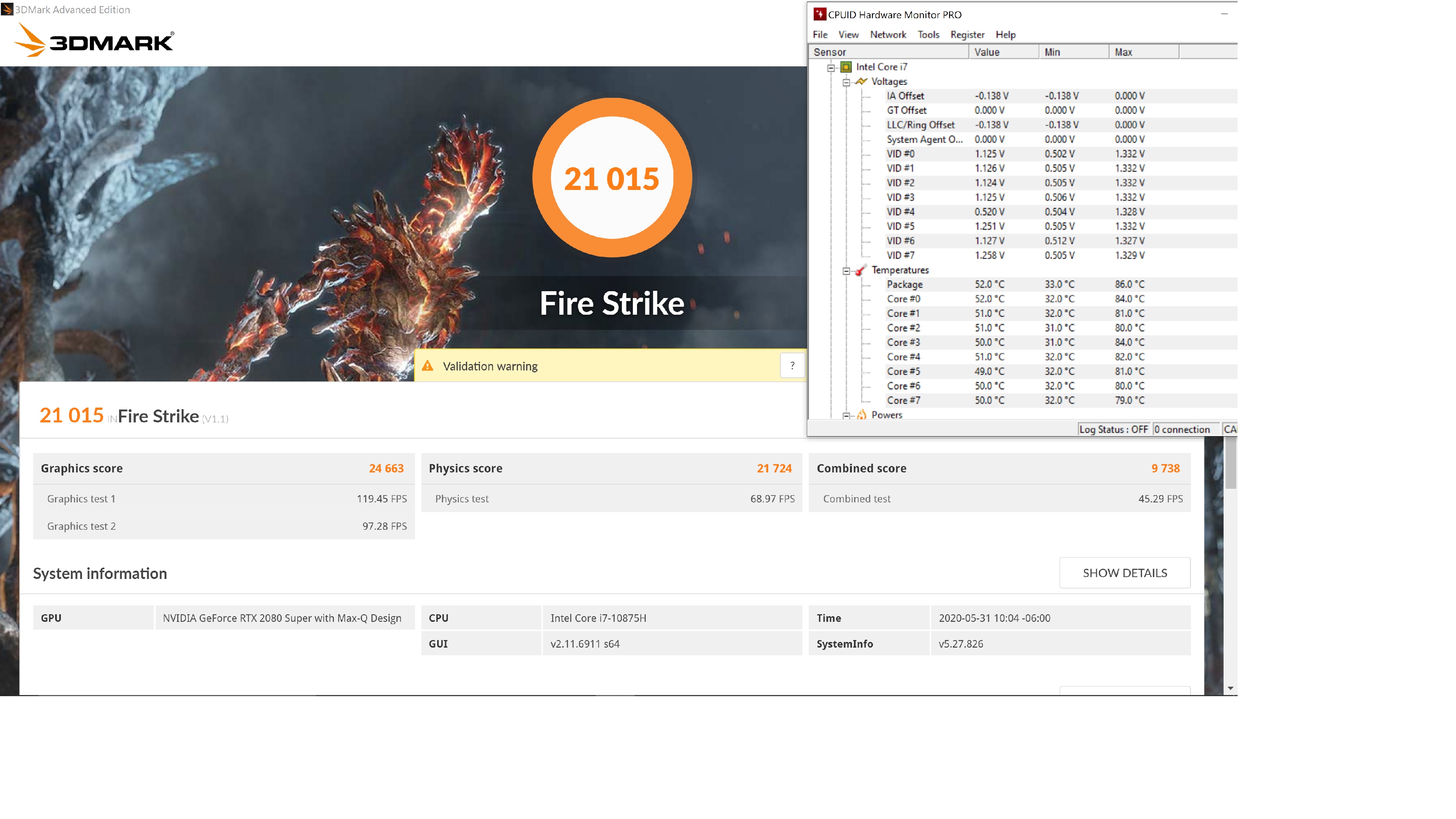Click the Combined test FPS row

999,499
